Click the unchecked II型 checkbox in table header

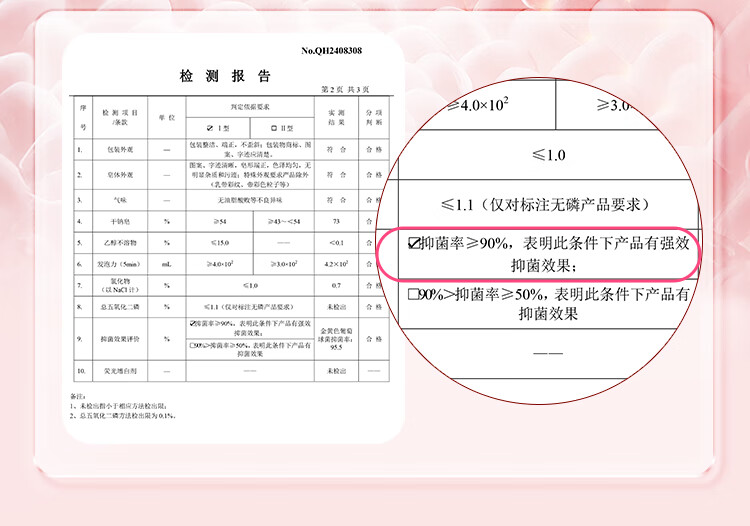point(274,128)
